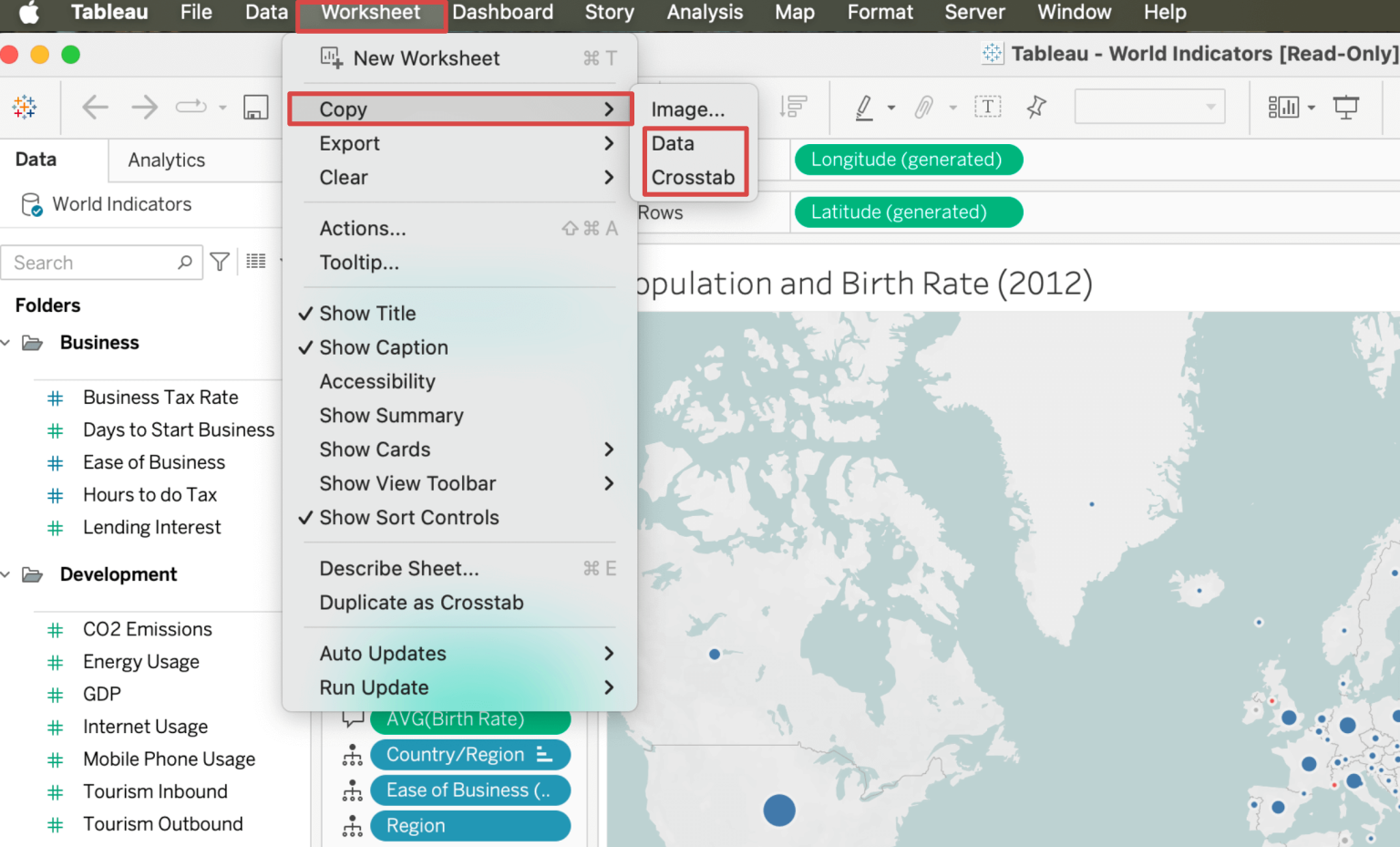Click the Text label icon
Viewport: 1400px width, 847px height.
click(989, 107)
